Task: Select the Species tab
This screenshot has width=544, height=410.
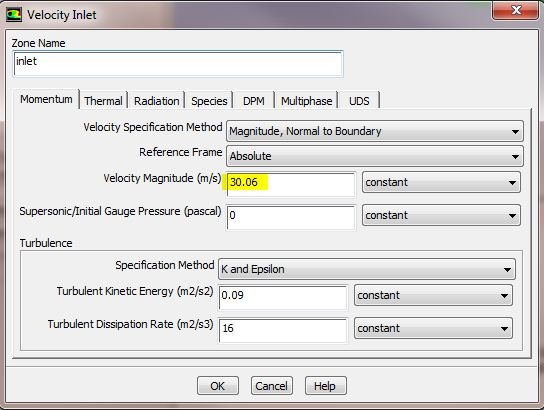Action: point(209,101)
